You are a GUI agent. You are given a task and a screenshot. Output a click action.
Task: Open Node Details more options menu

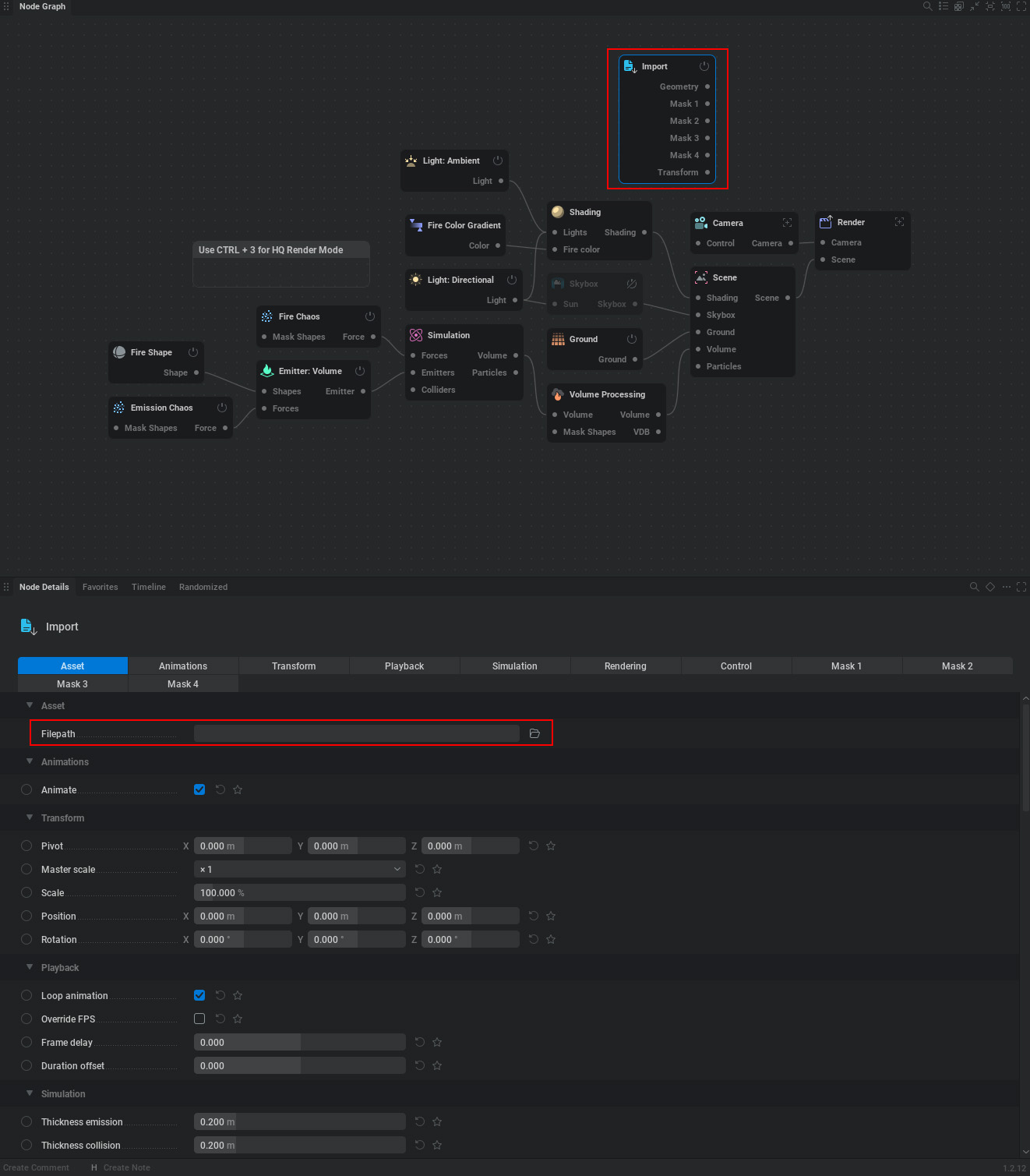pyautogui.click(x=1006, y=587)
